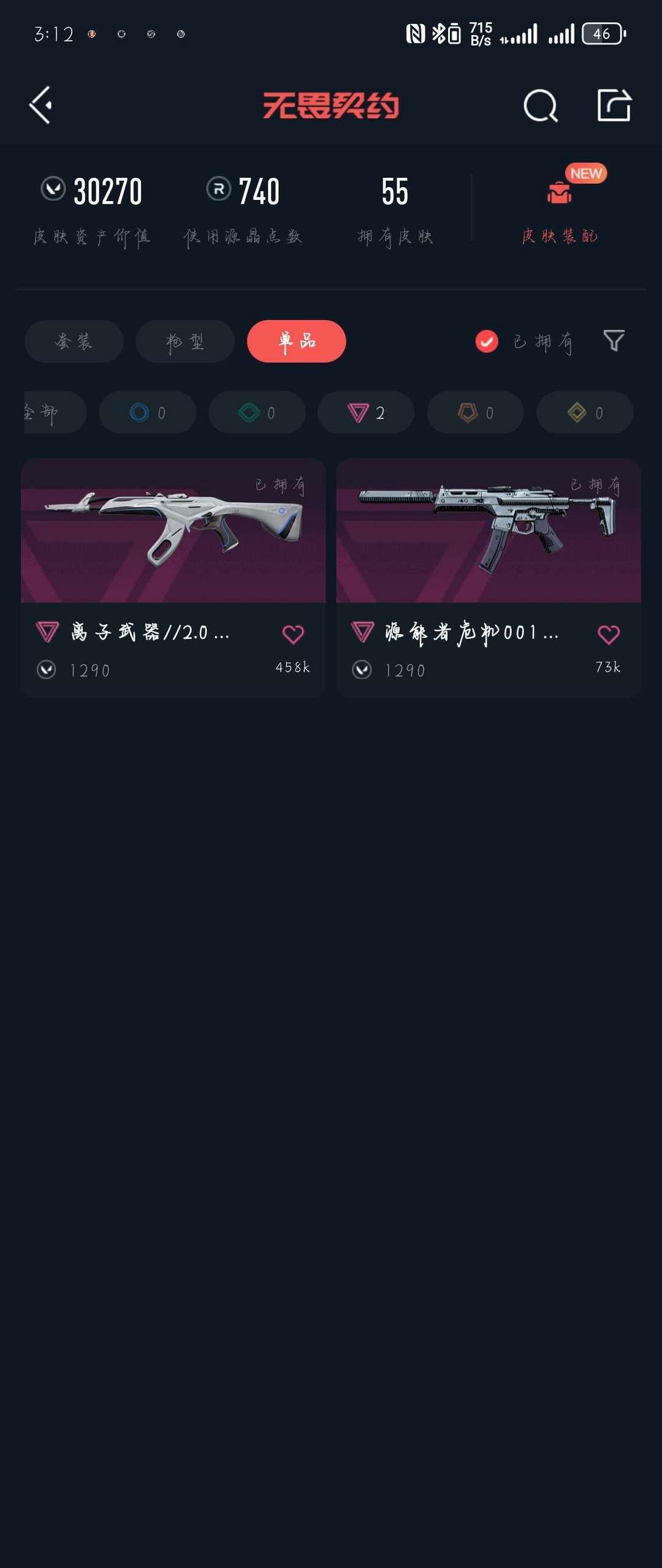Filter by yellow diamond tier
The width and height of the screenshot is (662, 1568).
[585, 413]
